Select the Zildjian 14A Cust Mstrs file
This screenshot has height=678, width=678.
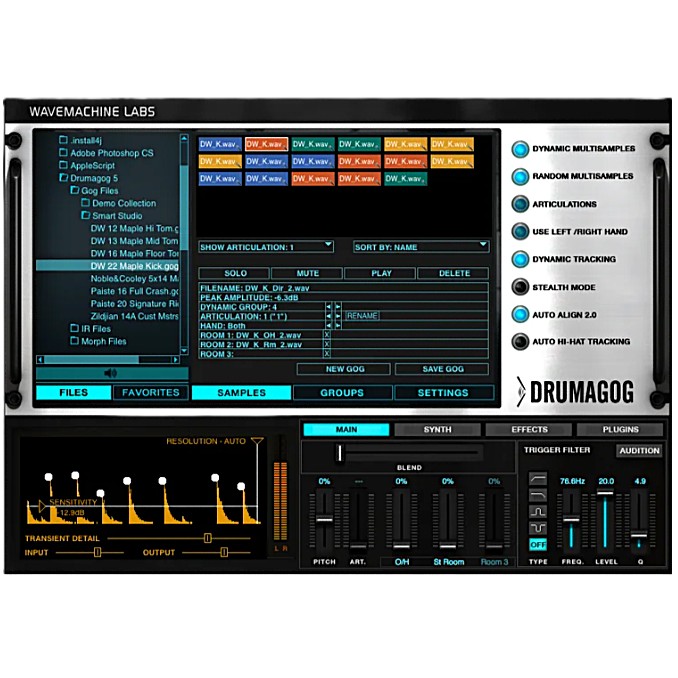click(134, 316)
